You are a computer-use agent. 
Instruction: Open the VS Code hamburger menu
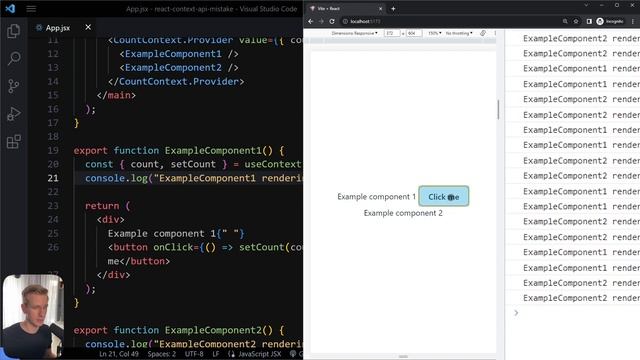[x=31, y=9]
